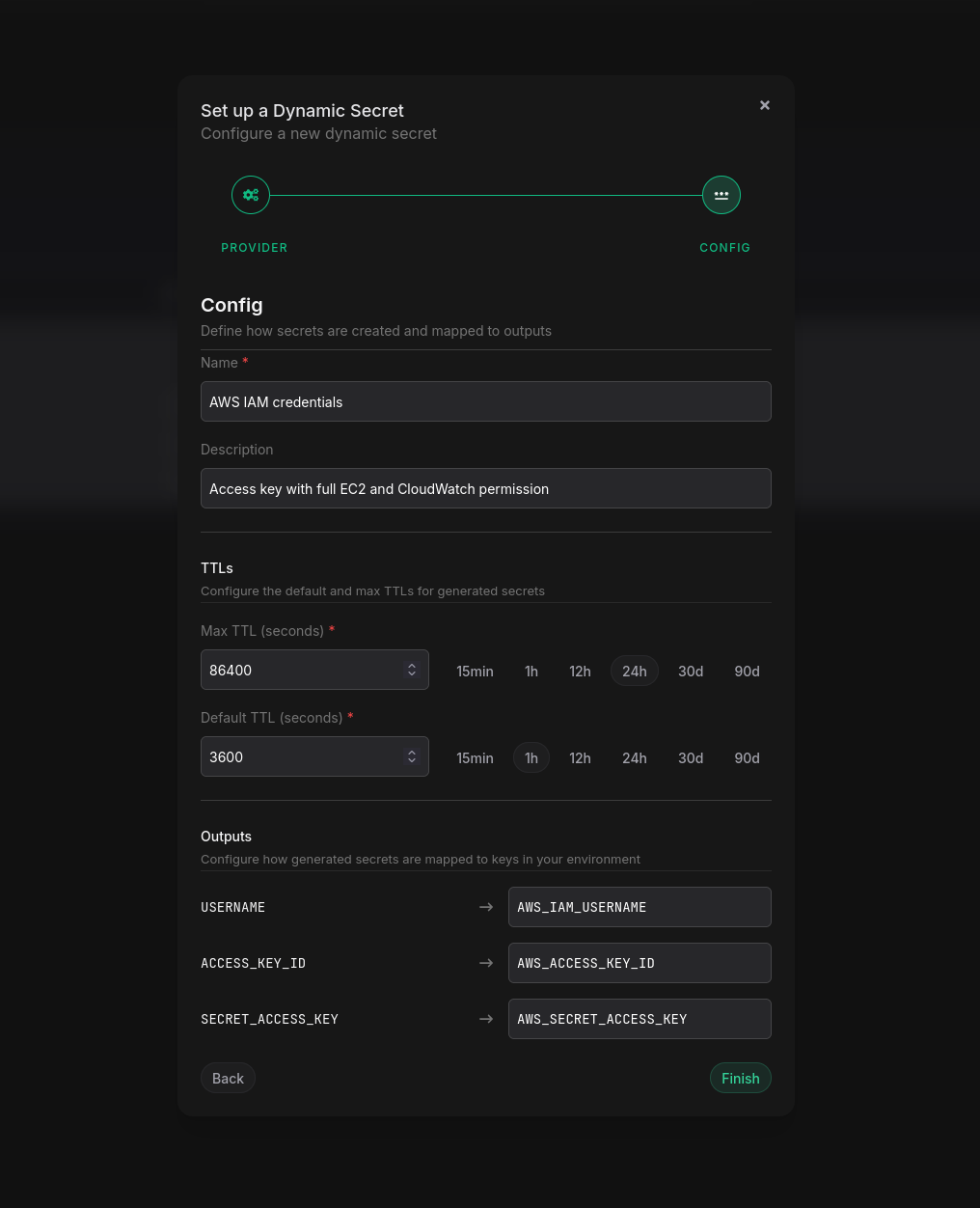Select the 12h preset for Max TTL

click(580, 671)
